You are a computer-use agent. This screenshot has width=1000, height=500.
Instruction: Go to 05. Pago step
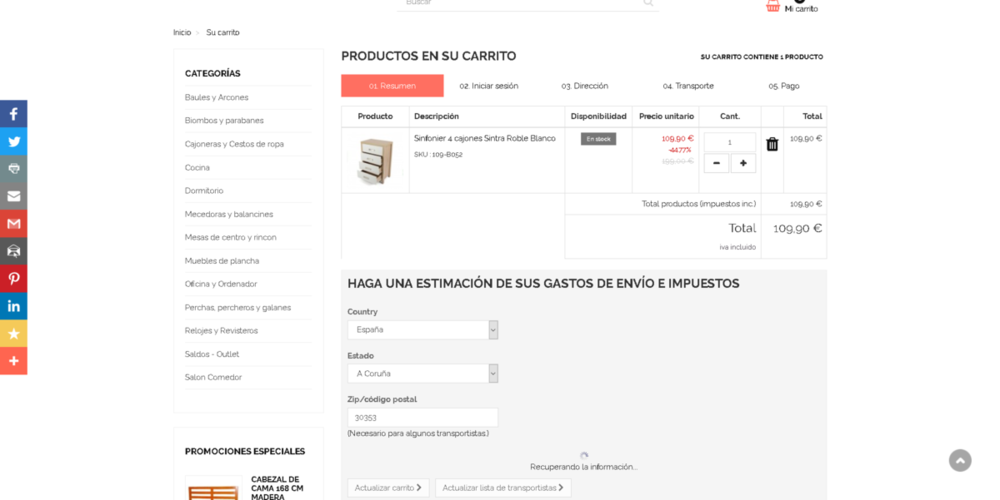point(784,85)
